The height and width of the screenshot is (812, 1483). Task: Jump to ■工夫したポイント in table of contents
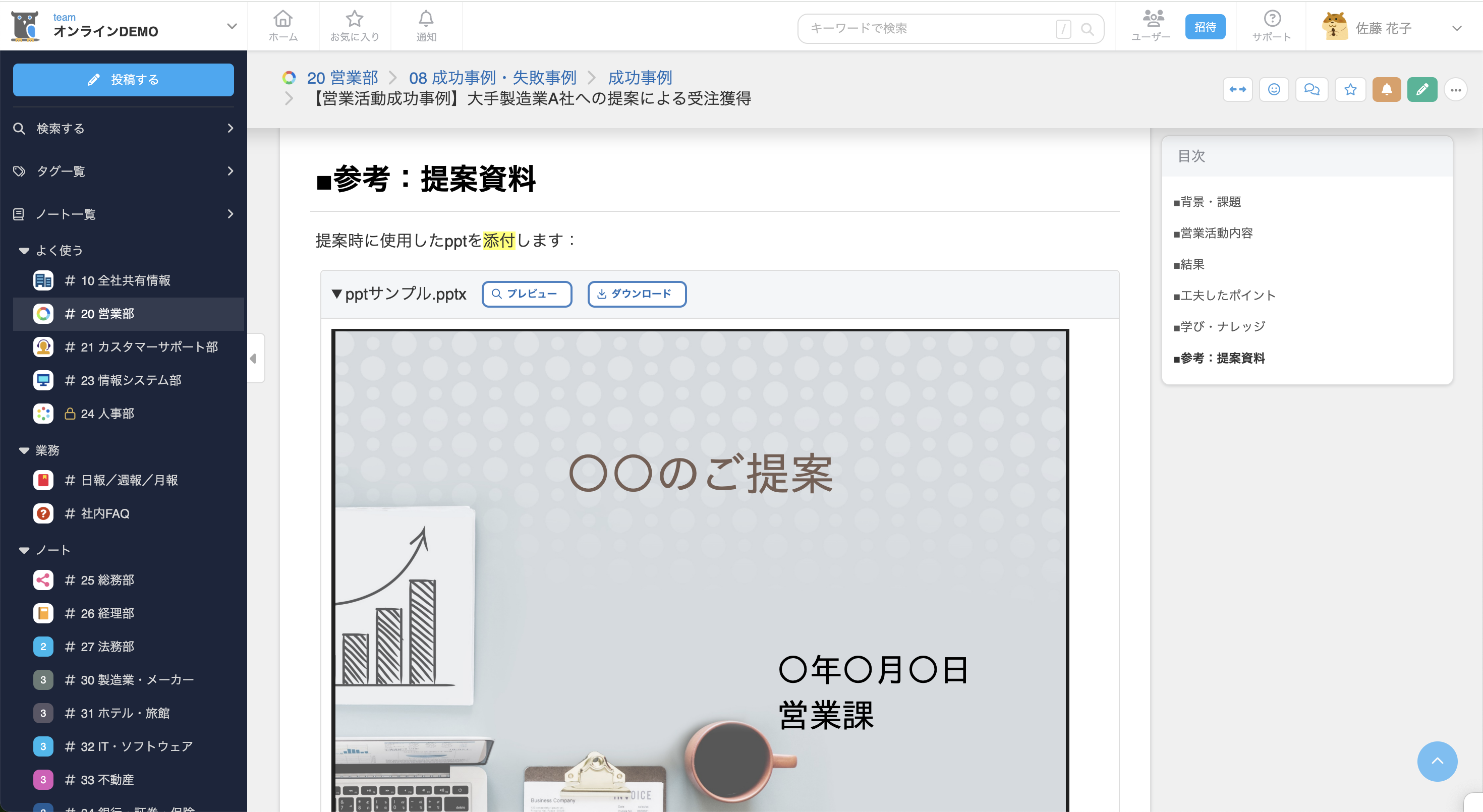[x=1224, y=295]
